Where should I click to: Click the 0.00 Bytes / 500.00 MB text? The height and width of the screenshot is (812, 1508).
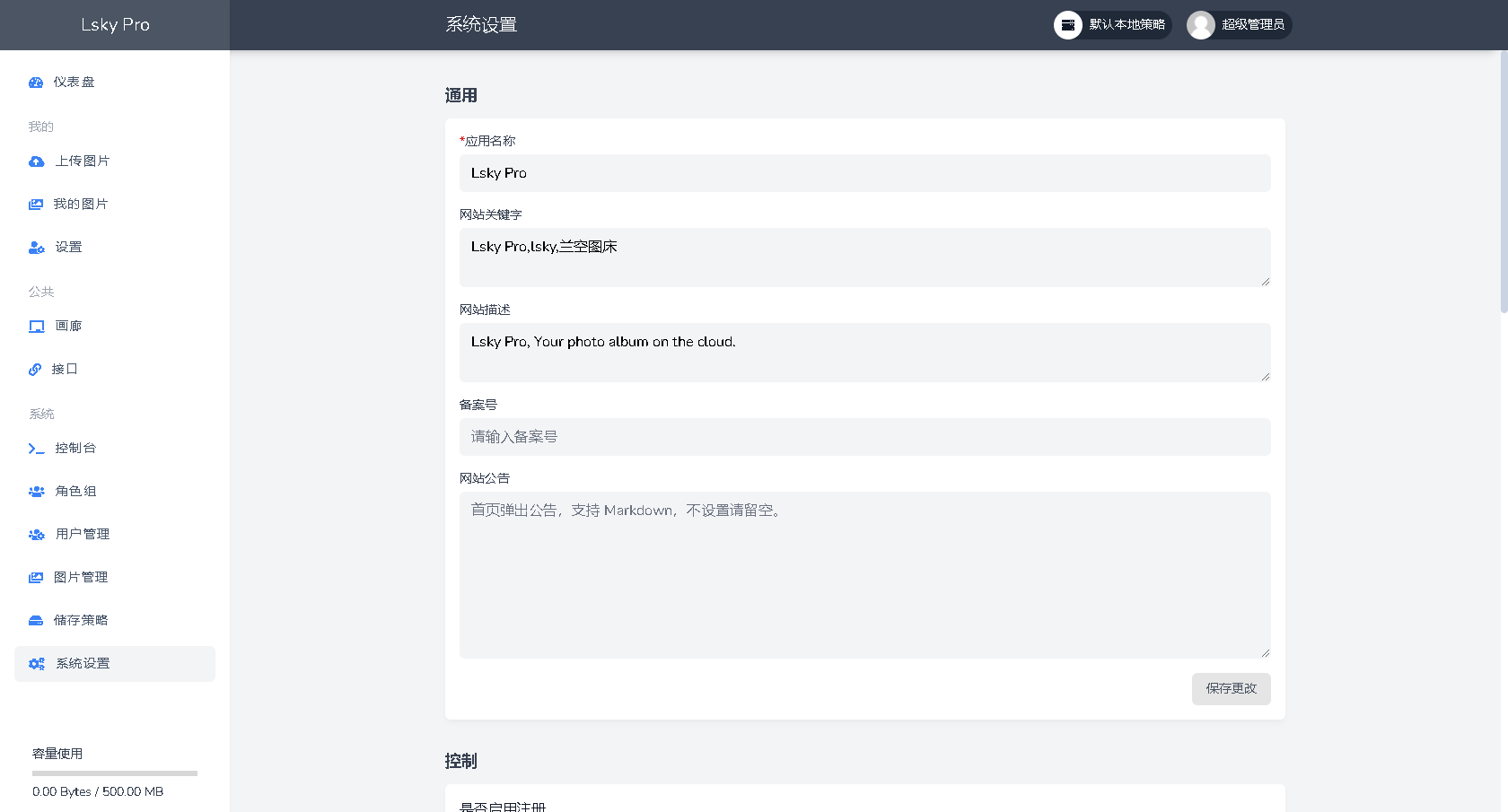[x=98, y=791]
